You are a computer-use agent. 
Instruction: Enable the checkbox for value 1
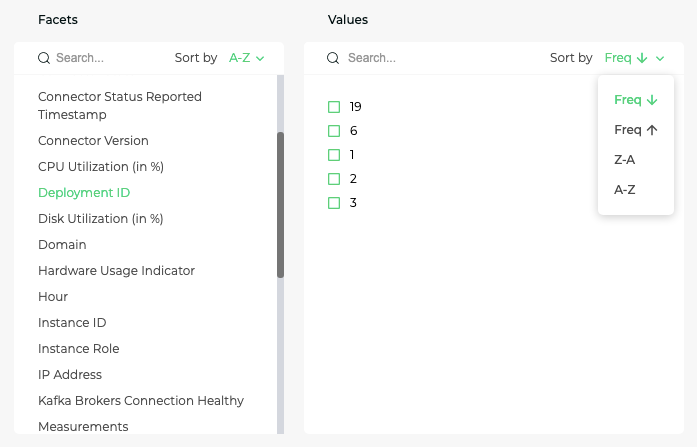pyautogui.click(x=334, y=155)
